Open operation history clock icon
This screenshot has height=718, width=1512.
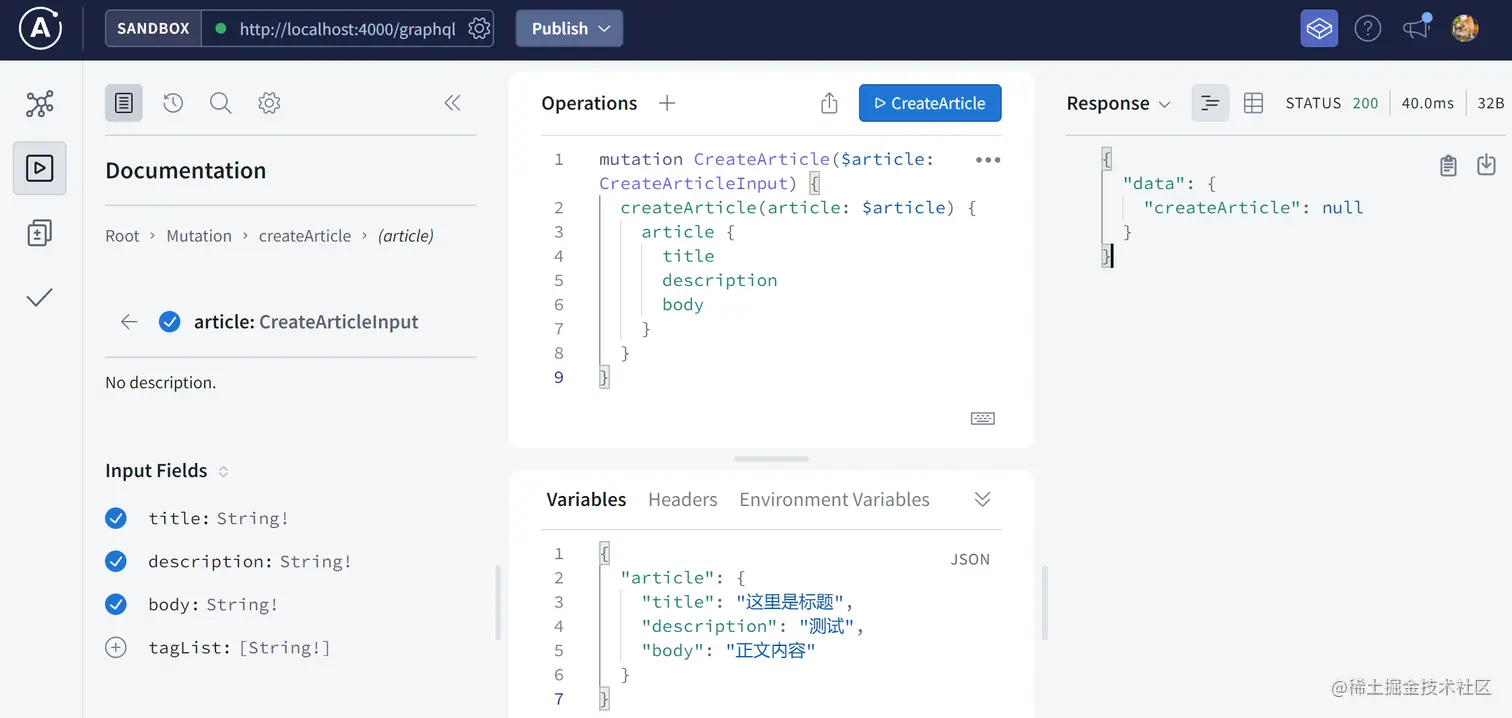(x=173, y=103)
